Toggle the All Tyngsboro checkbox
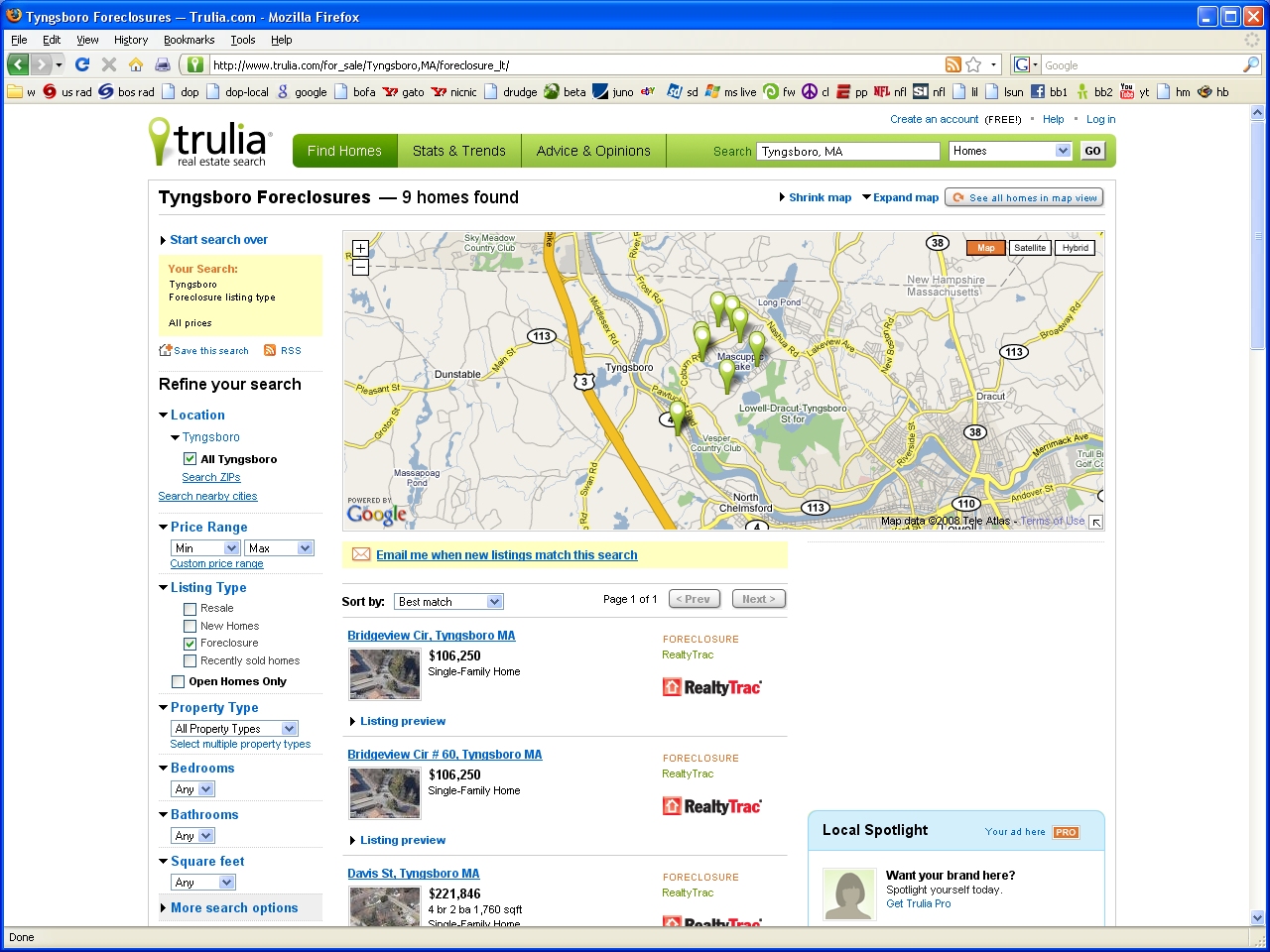This screenshot has width=1270, height=952. (190, 459)
